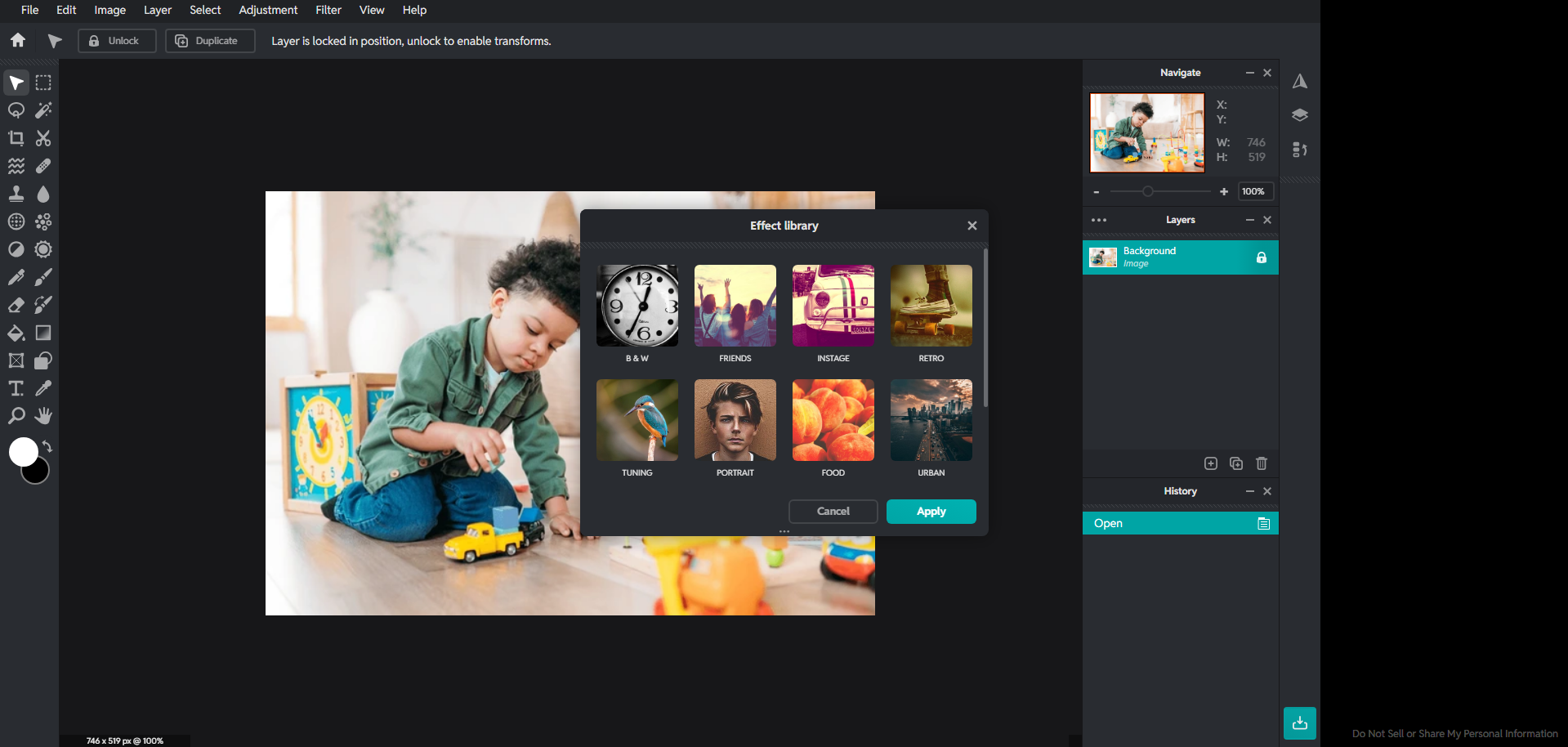The width and height of the screenshot is (1568, 747).
Task: Choose the RETRO effect thumbnail
Action: click(x=931, y=306)
